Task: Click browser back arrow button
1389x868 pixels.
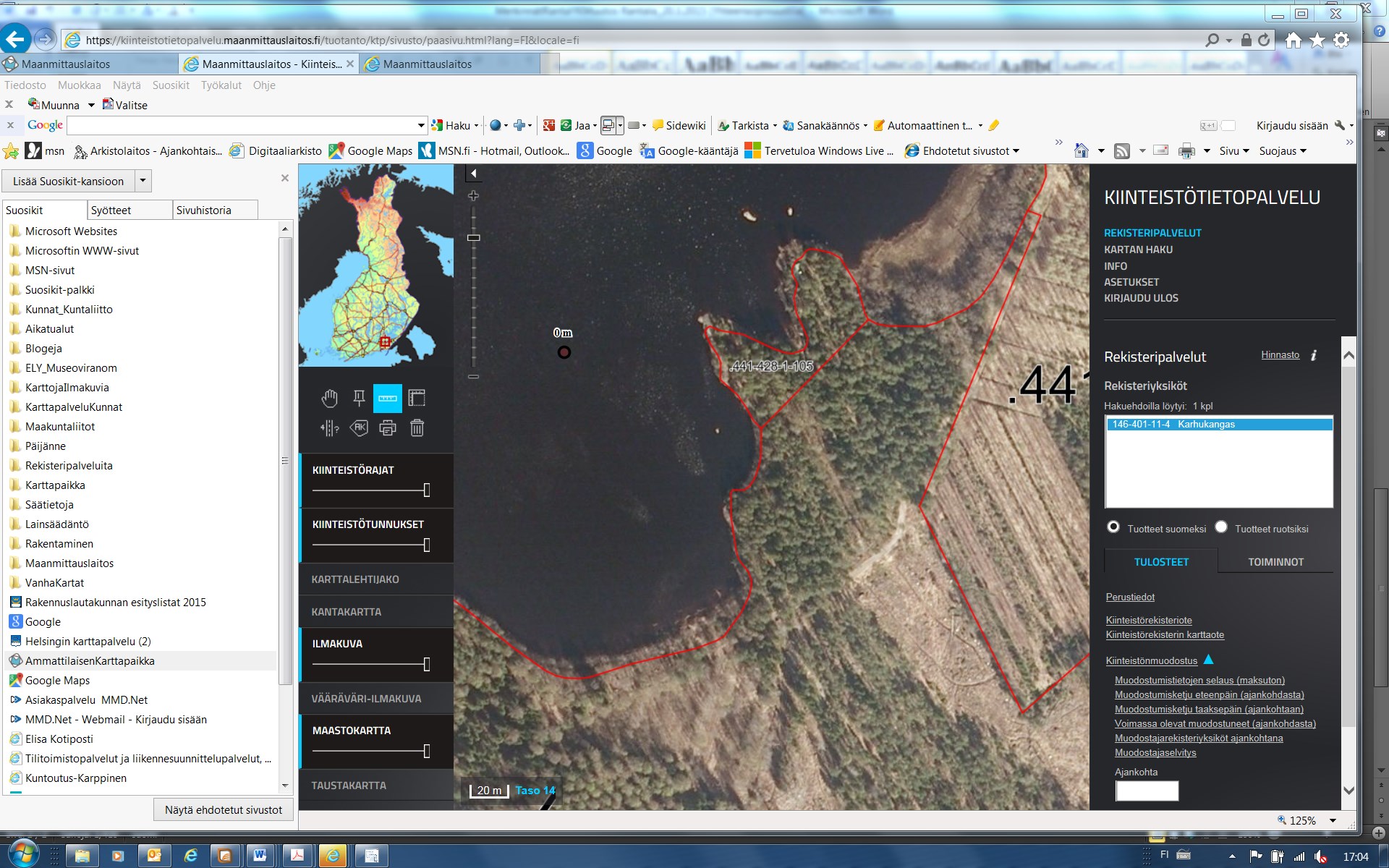Action: (x=16, y=39)
